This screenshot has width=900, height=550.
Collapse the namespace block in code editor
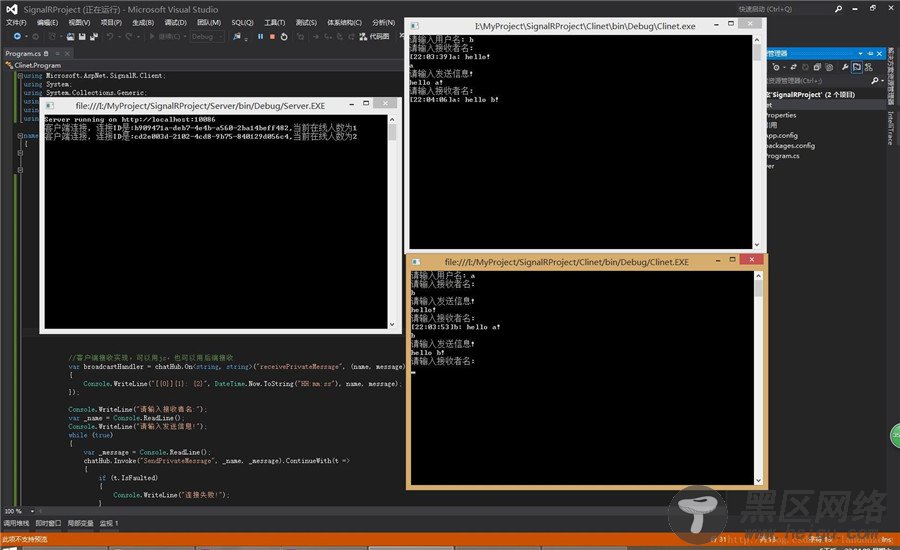[20, 135]
